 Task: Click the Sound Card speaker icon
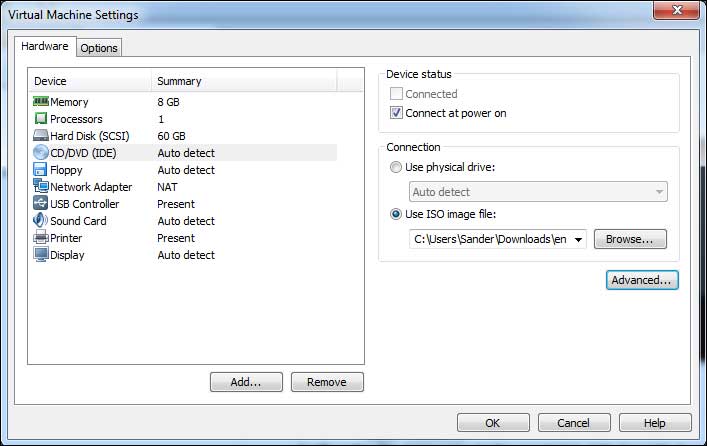[x=41, y=221]
